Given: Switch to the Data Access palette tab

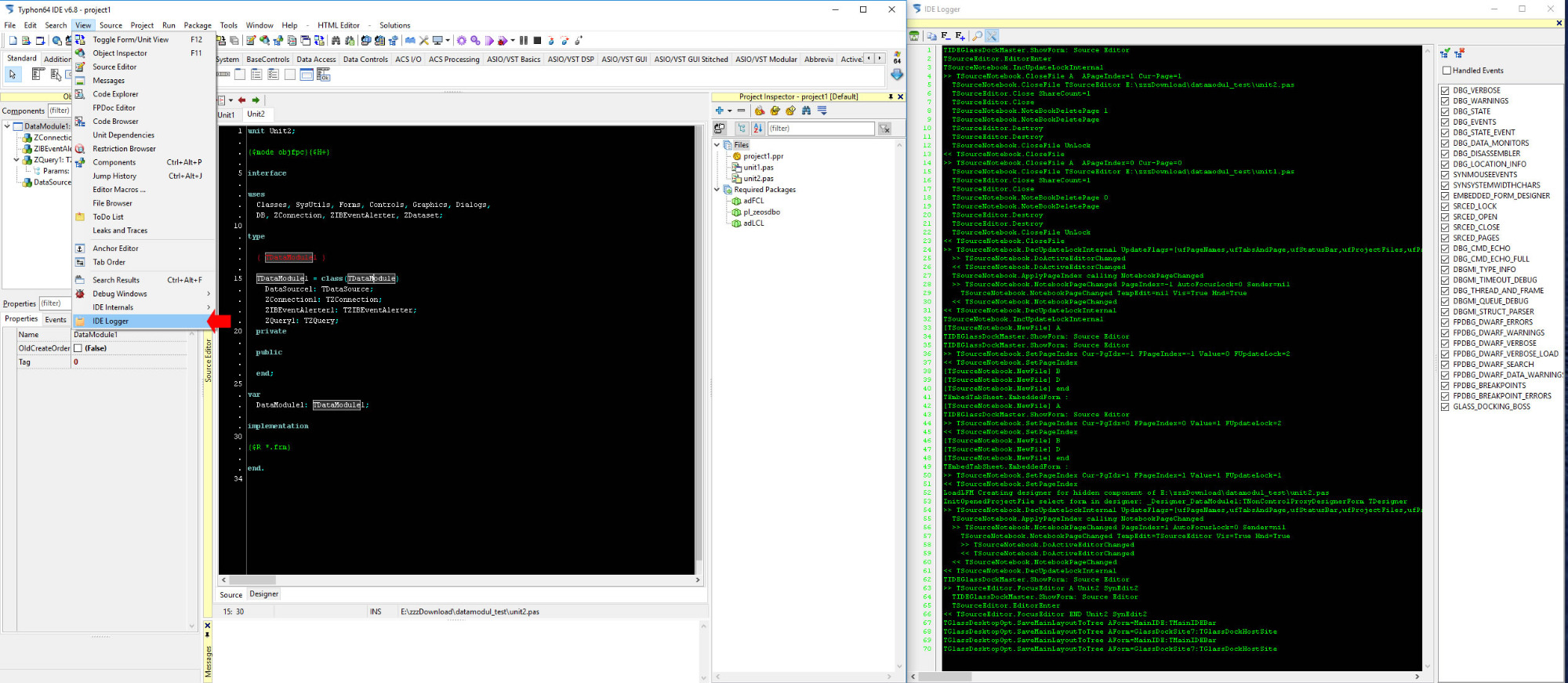Looking at the screenshot, I should point(316,60).
